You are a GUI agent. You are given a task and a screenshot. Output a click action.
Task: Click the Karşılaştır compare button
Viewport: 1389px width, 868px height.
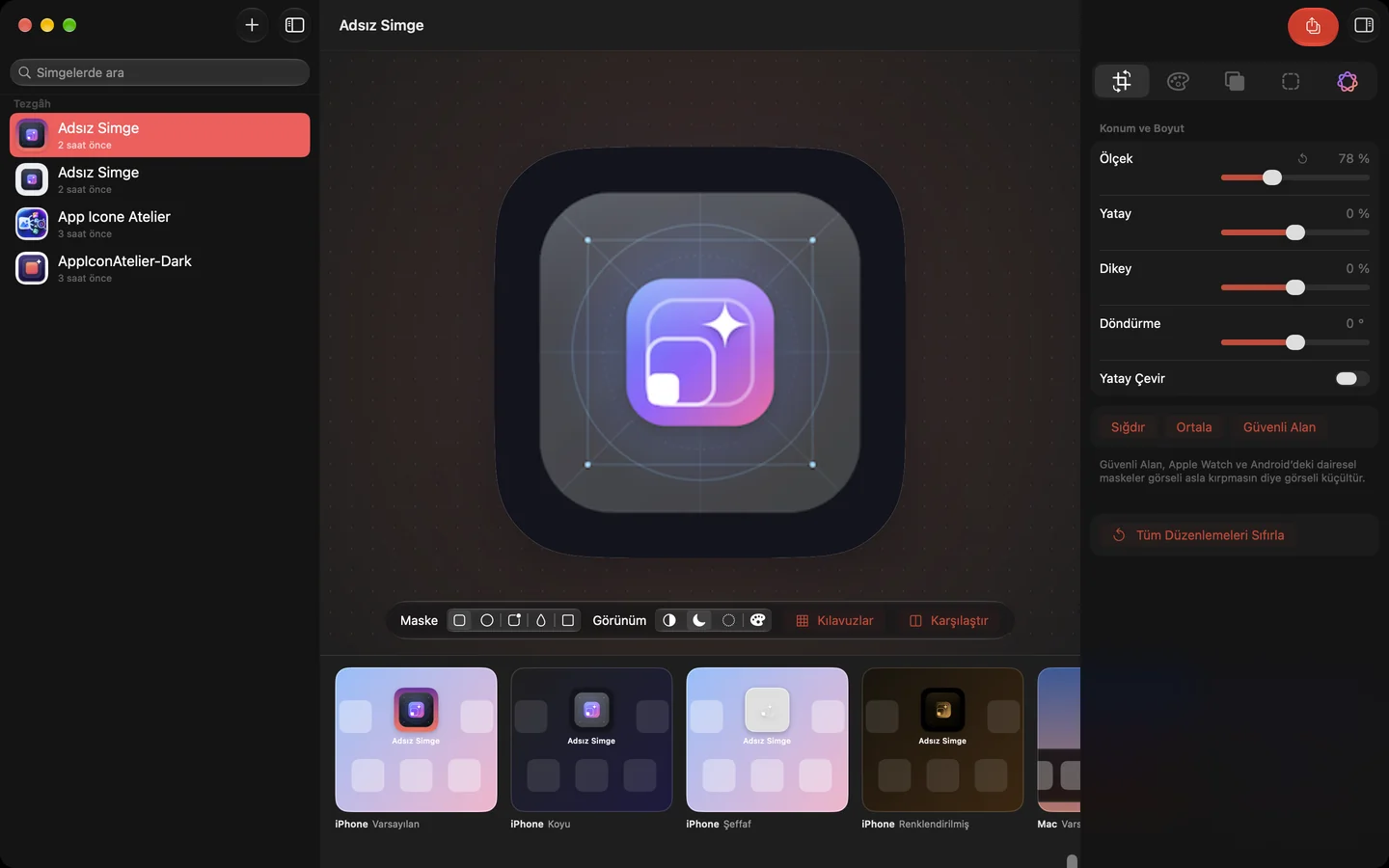pos(948,620)
